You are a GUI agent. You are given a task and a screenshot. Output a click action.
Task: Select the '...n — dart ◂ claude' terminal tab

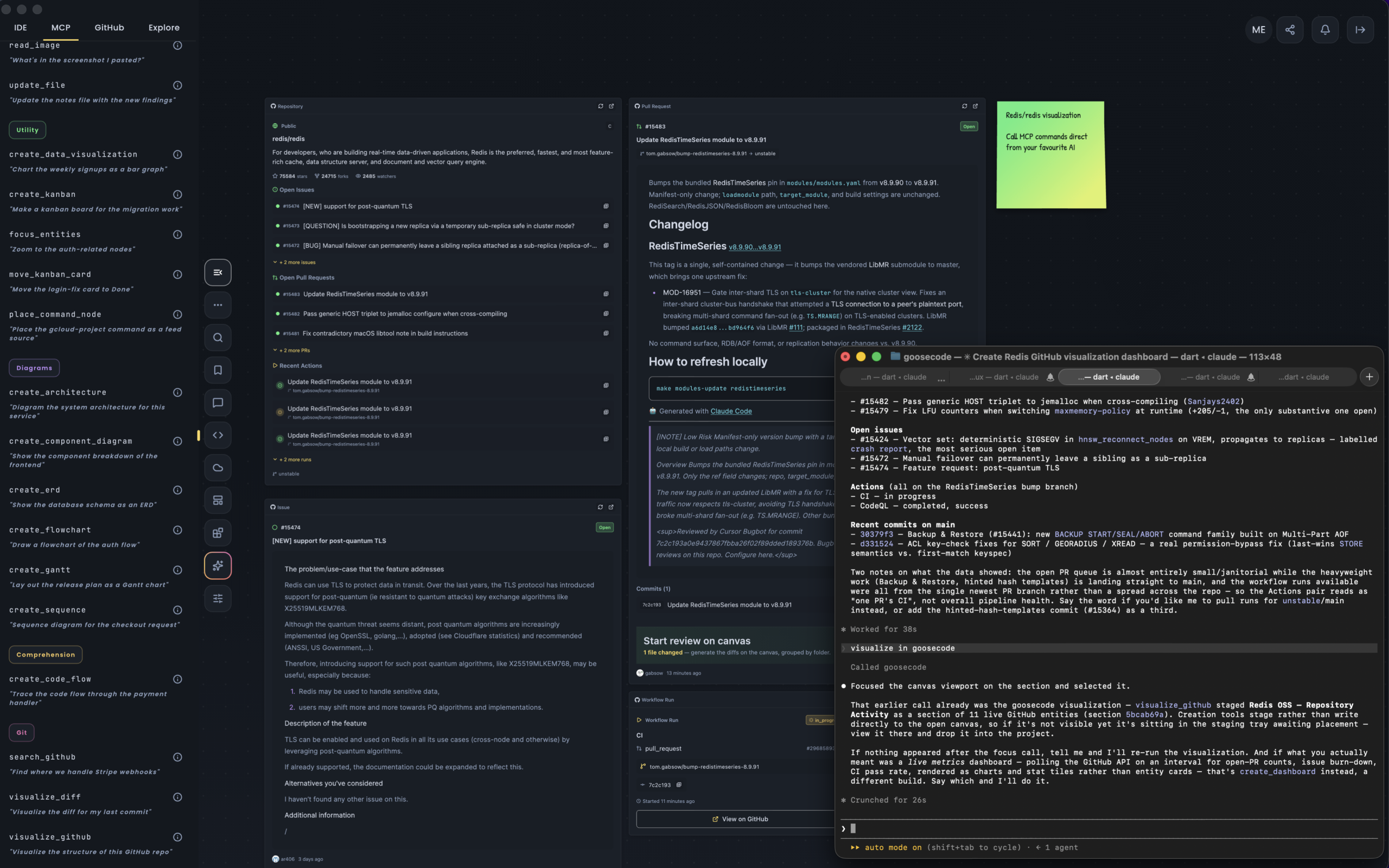click(x=894, y=377)
